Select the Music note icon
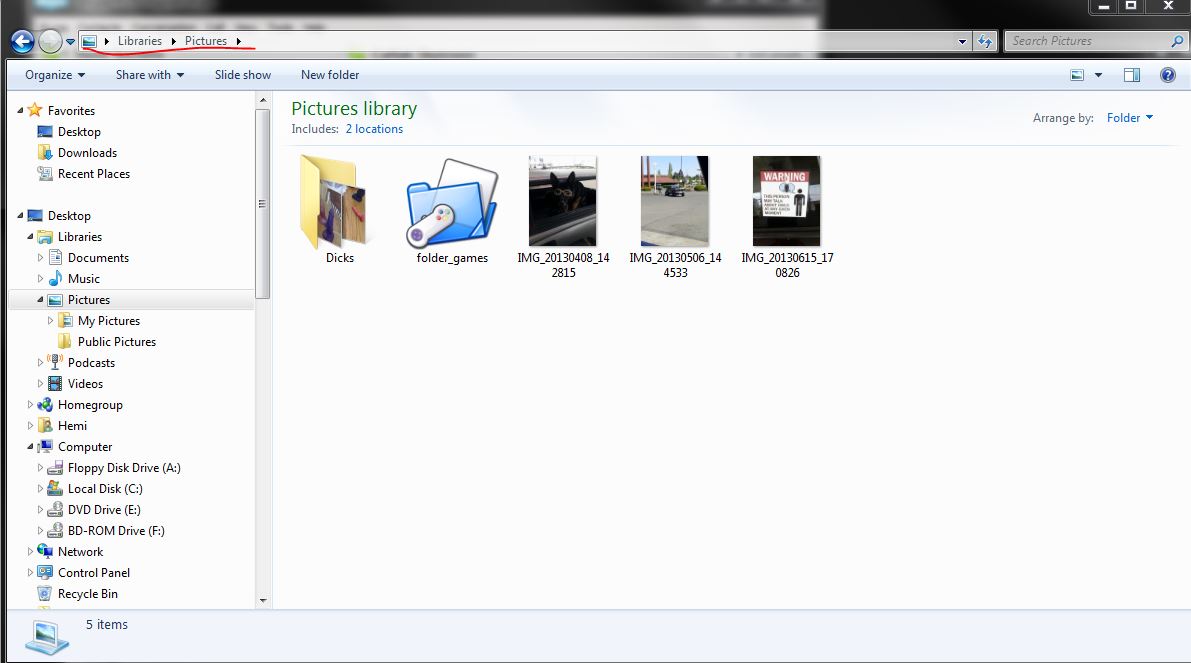The image size is (1191, 663). (55, 278)
